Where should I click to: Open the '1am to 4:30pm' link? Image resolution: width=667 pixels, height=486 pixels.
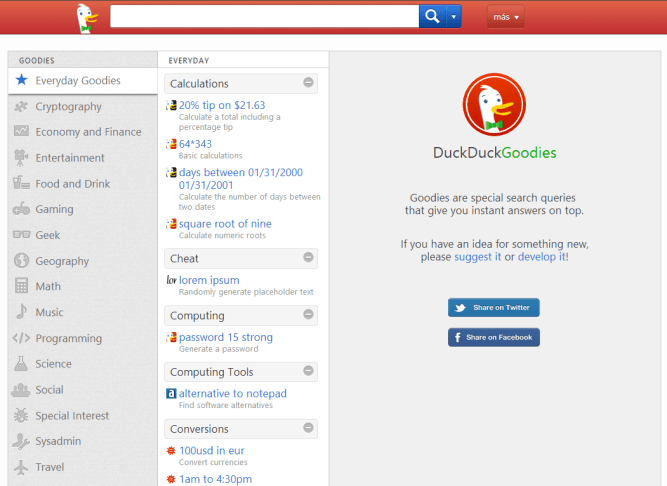215,479
